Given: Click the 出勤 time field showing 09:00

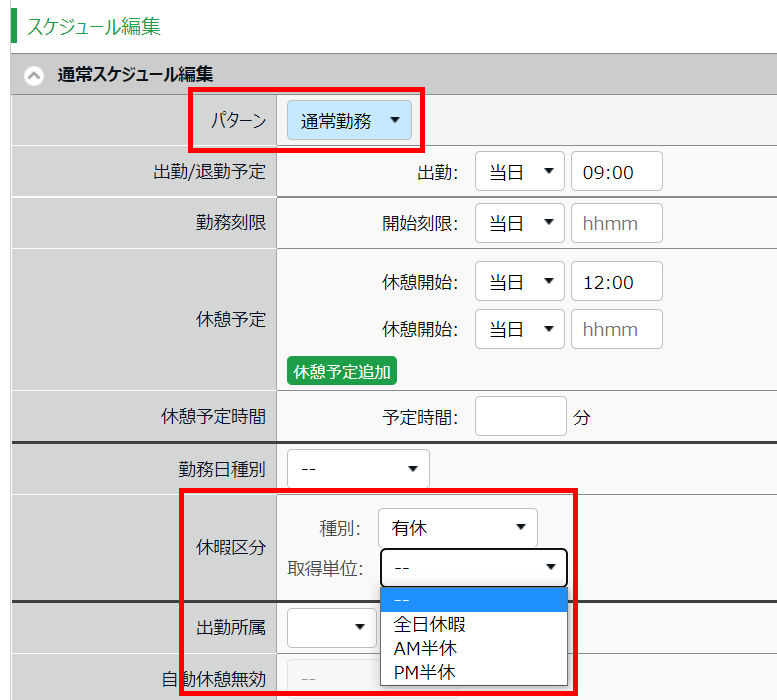Looking at the screenshot, I should [616, 172].
